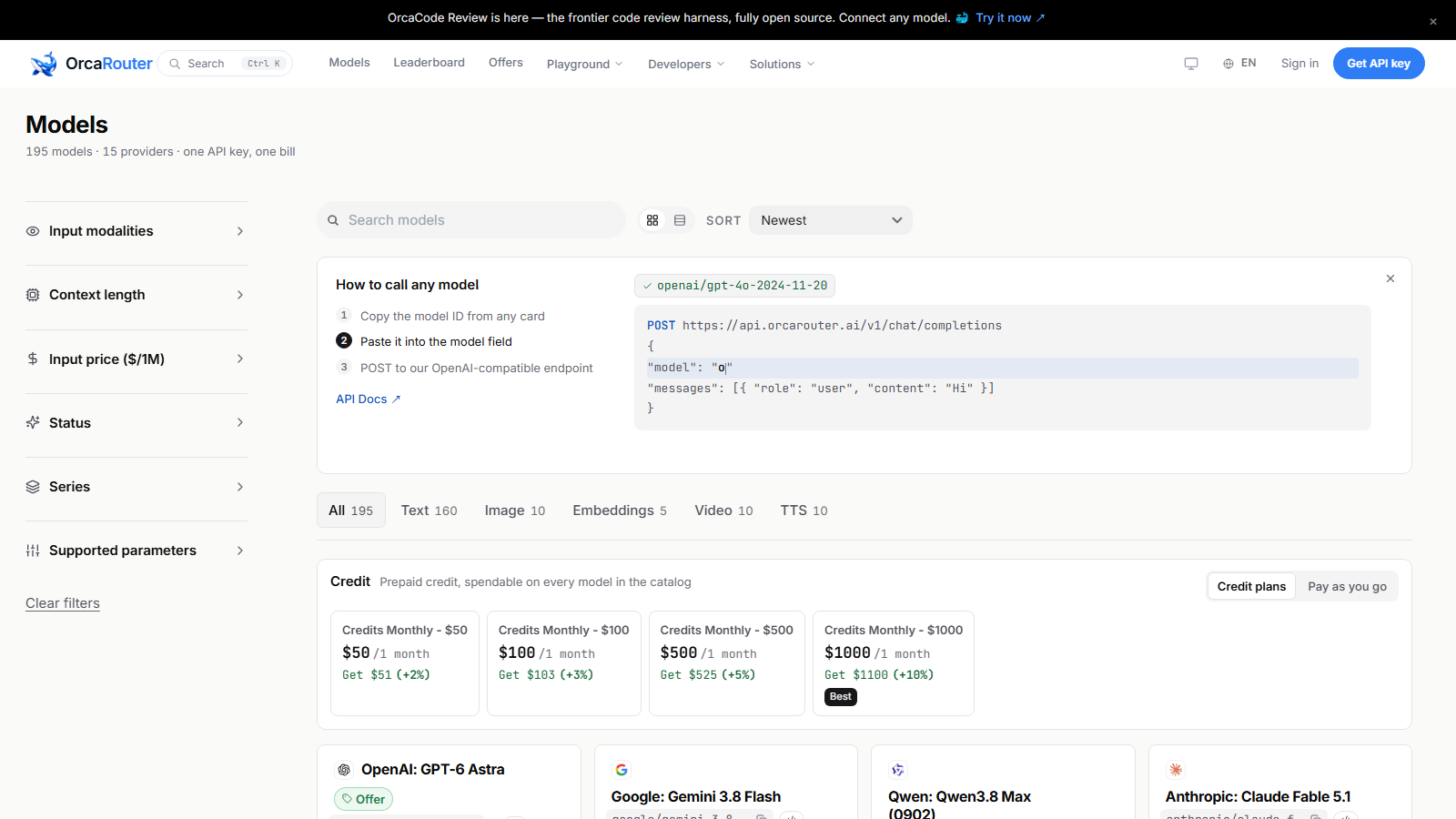The image size is (1456, 819).
Task: Click the Qwen logo on Qwen3.8 Max card
Action: [x=898, y=770]
